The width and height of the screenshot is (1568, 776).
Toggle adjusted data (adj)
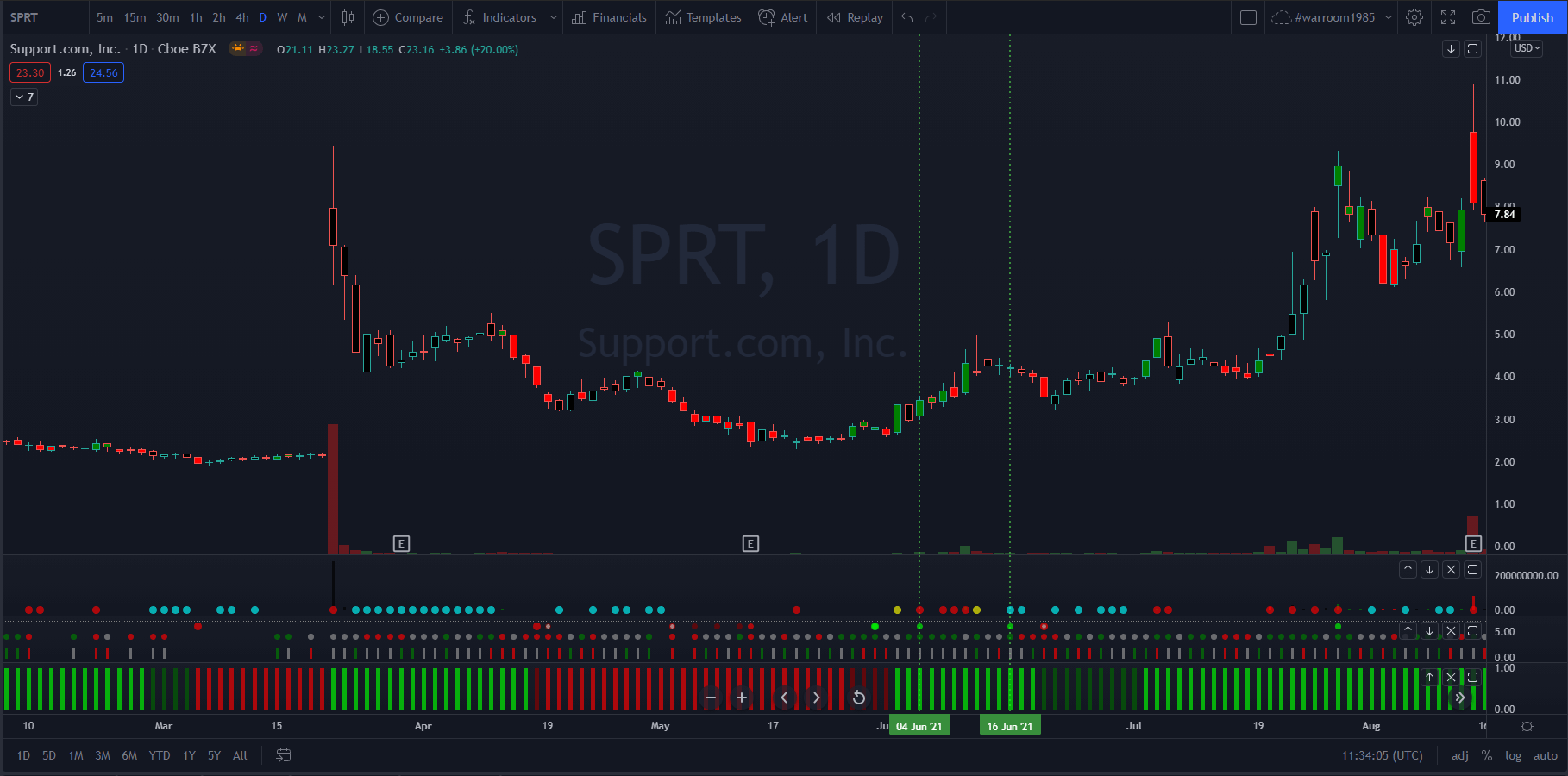[x=1460, y=755]
